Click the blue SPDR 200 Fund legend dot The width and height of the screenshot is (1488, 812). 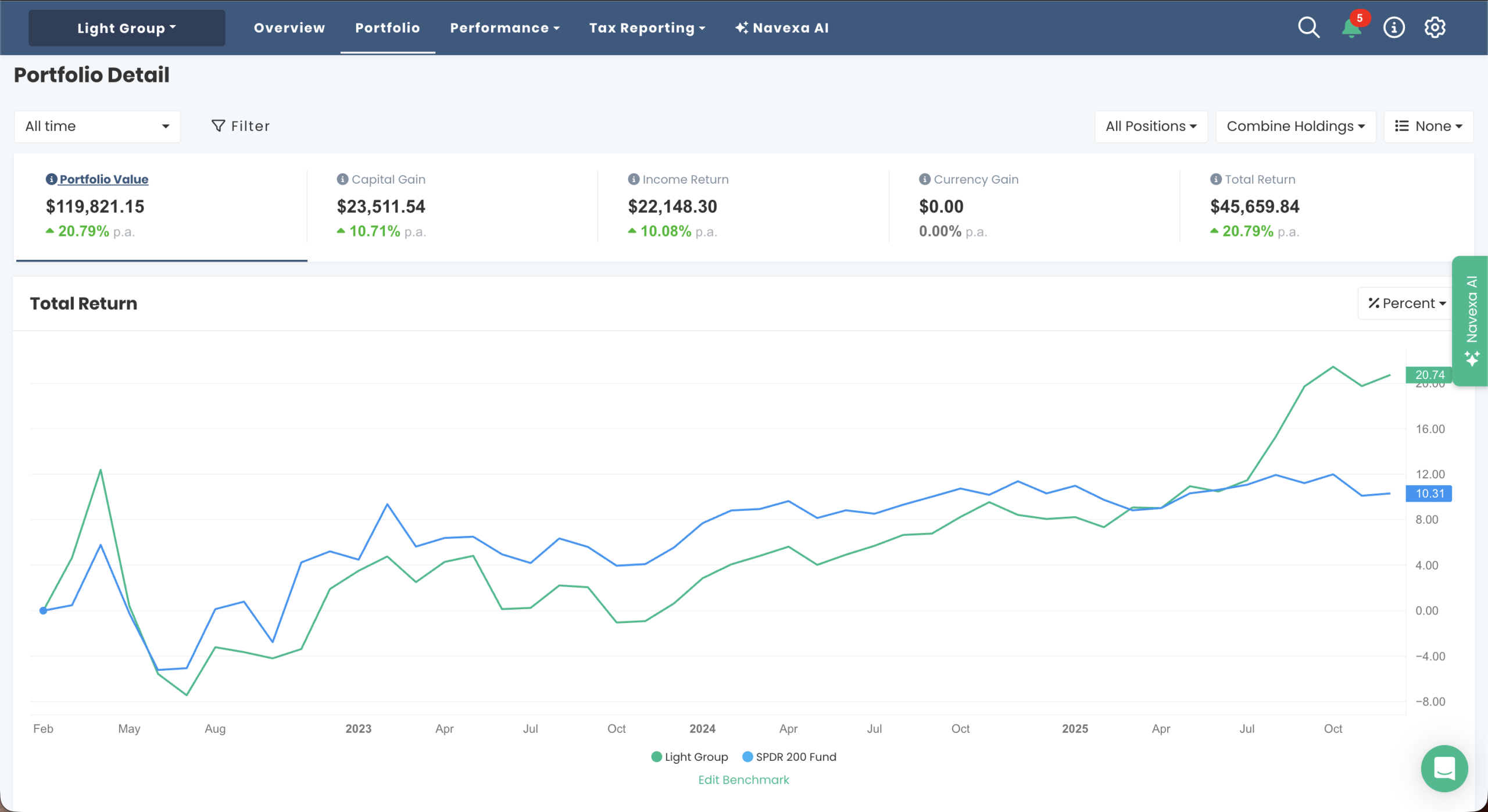[748, 757]
